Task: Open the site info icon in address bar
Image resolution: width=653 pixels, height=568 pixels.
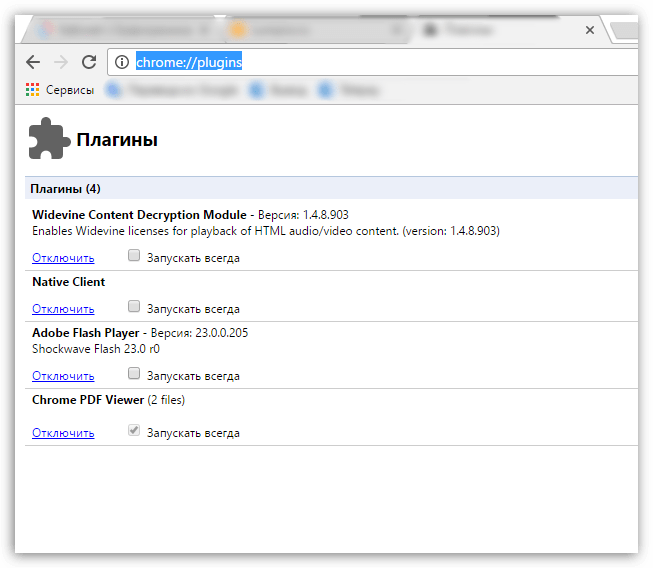Action: pos(122,62)
